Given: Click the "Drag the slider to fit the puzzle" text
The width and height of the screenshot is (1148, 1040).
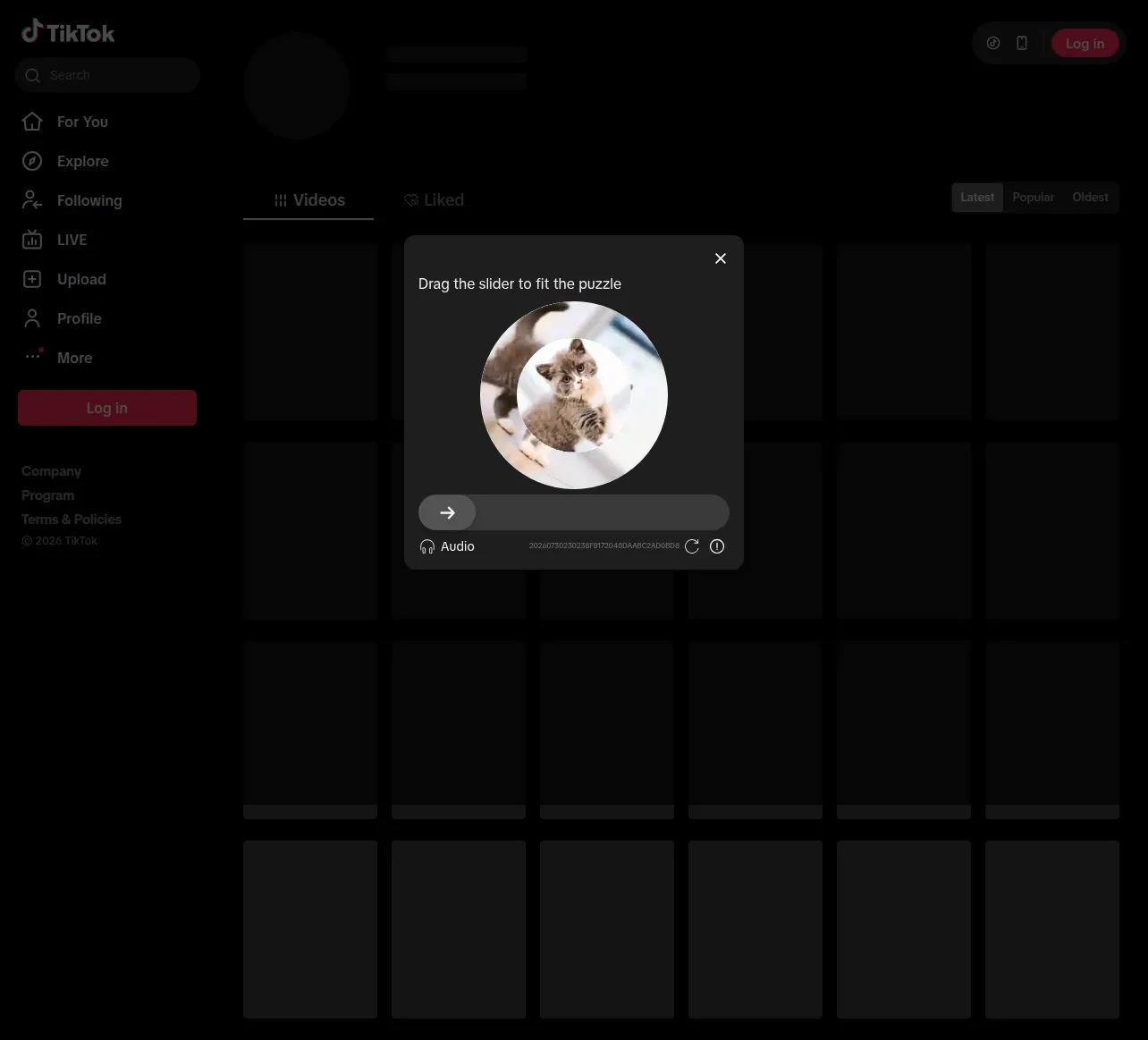Looking at the screenshot, I should click(519, 283).
